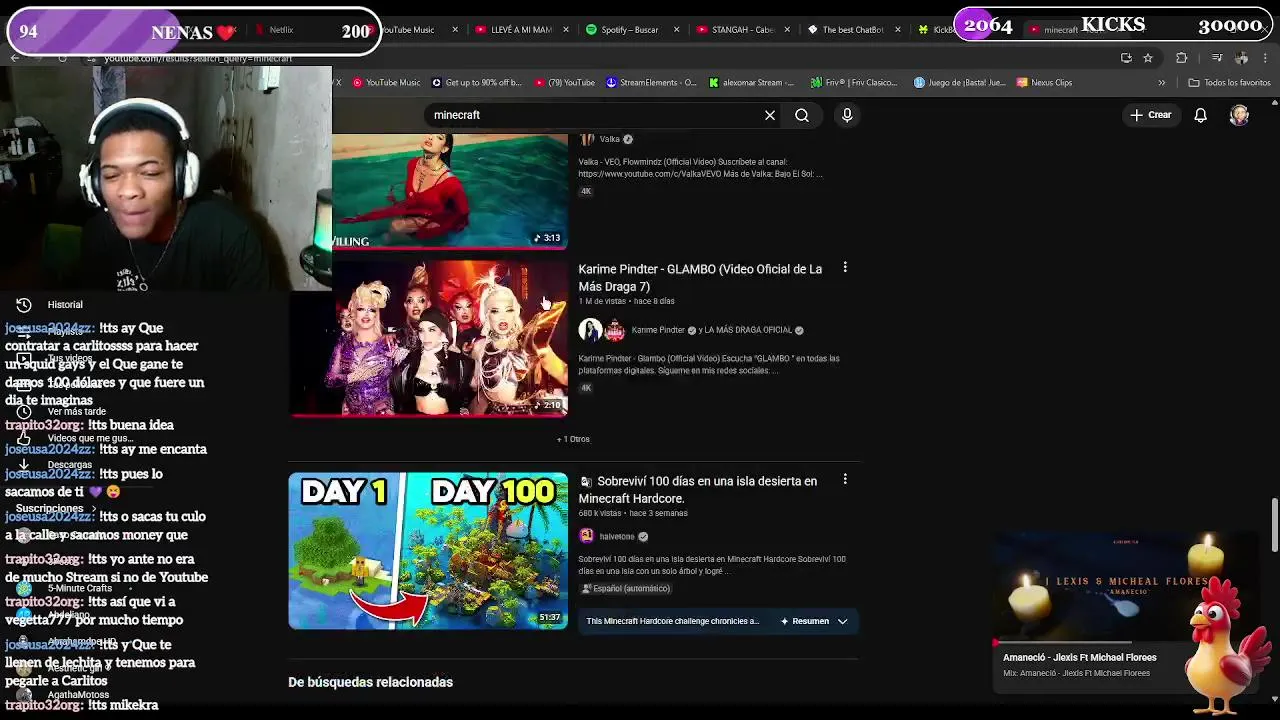Open haivetone channel avatar icon

[586, 536]
